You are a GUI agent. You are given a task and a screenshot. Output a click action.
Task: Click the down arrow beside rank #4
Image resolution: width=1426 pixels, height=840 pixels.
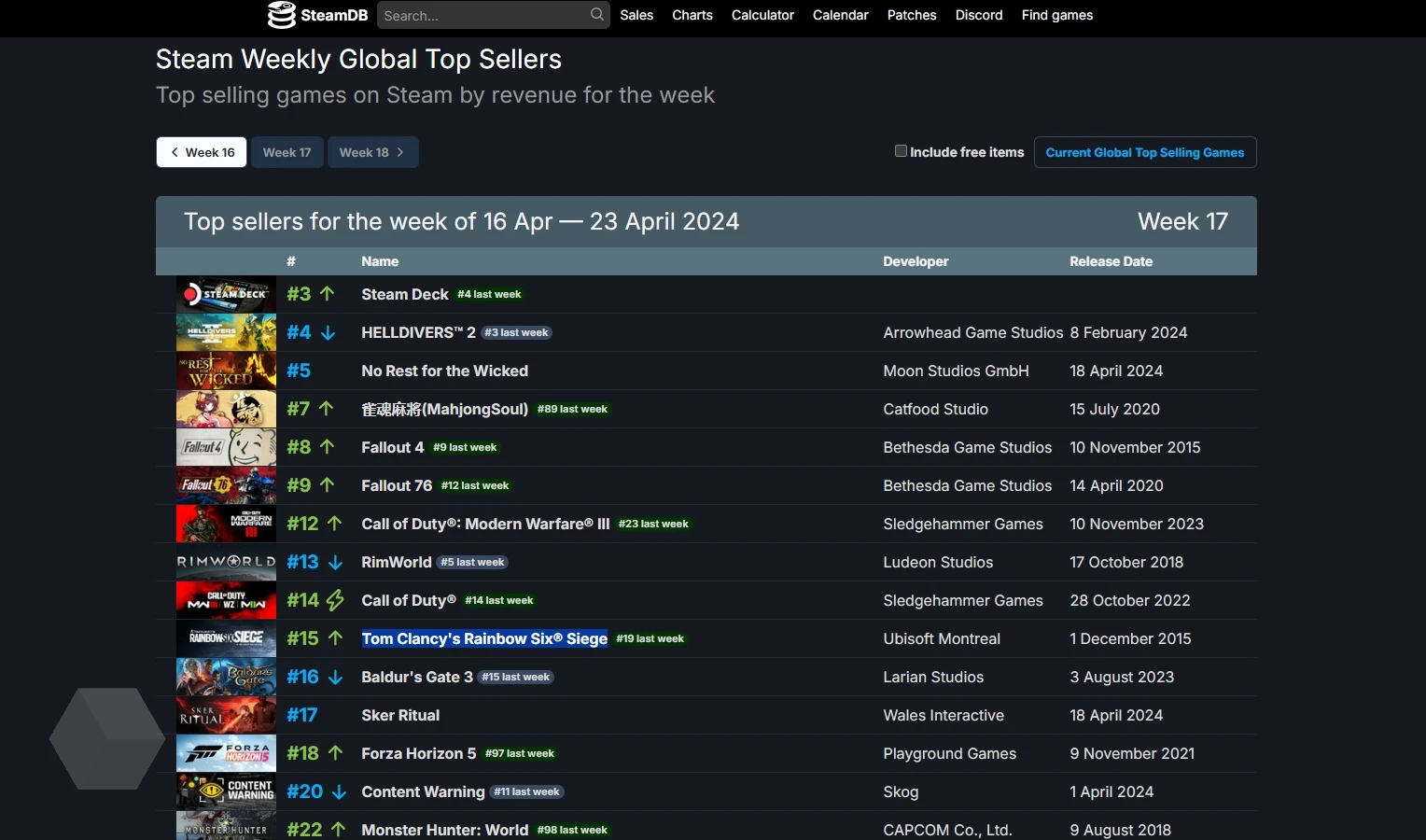tap(329, 332)
